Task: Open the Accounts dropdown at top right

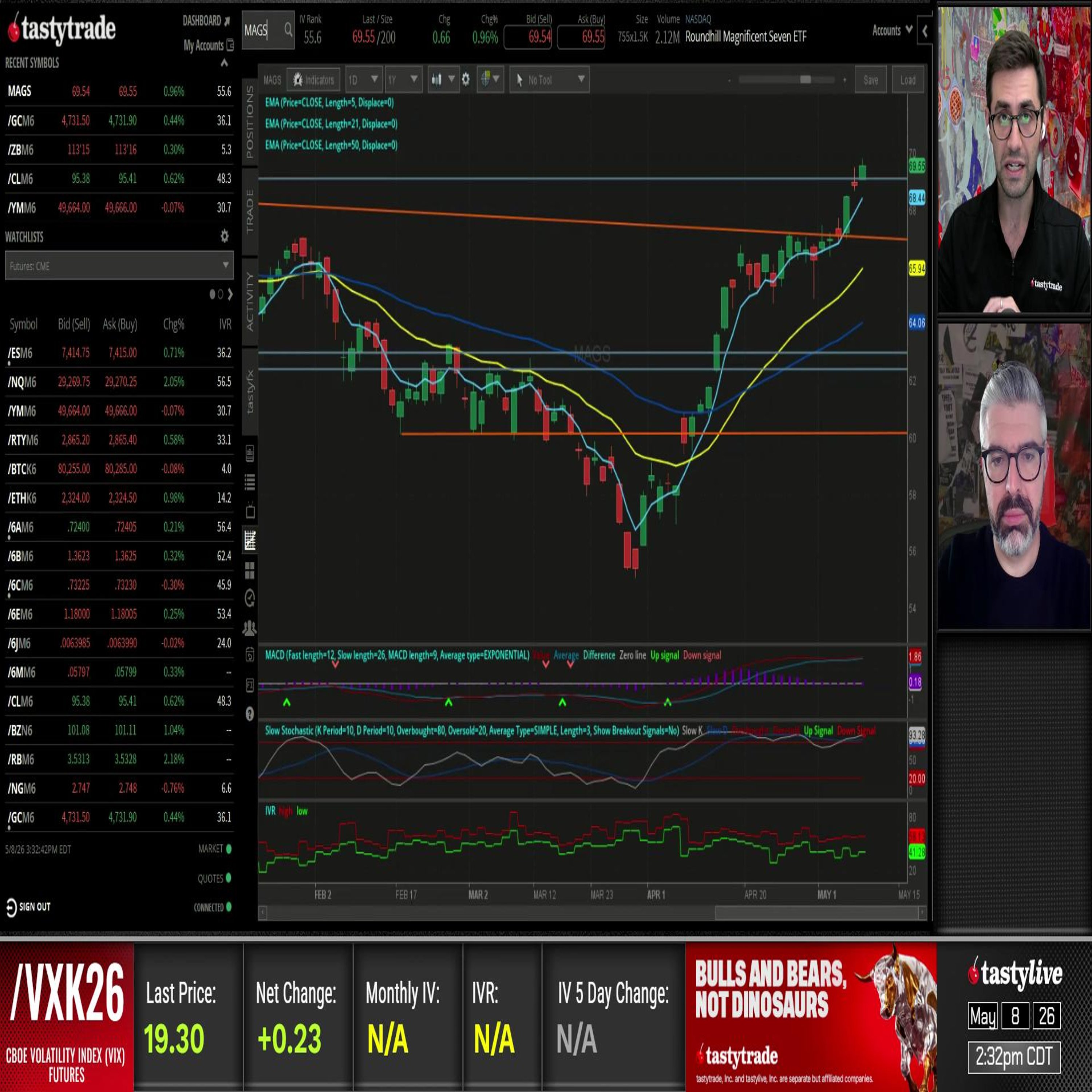Action: [892, 31]
